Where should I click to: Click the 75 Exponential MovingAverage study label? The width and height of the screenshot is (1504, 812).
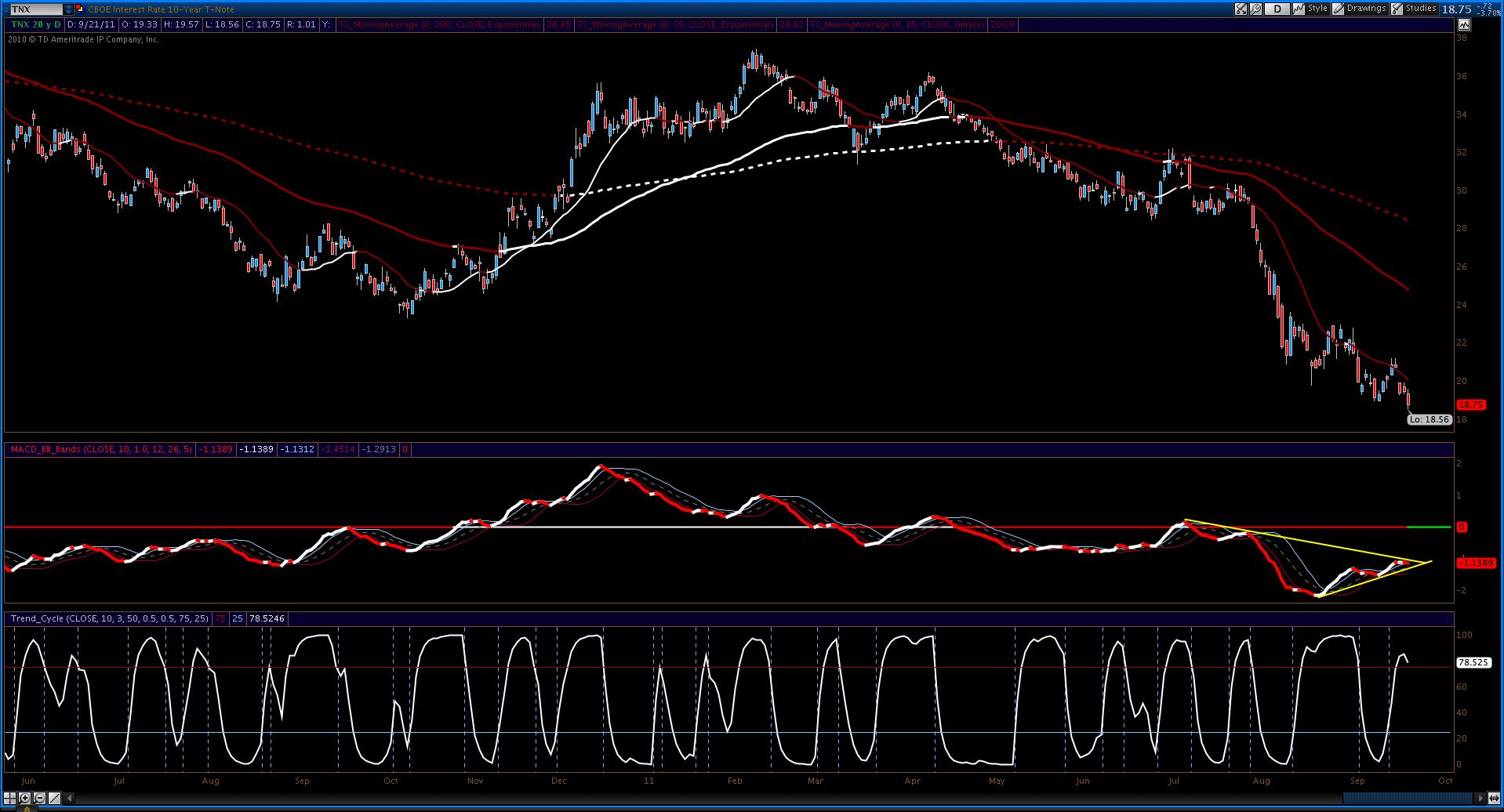coord(675,24)
